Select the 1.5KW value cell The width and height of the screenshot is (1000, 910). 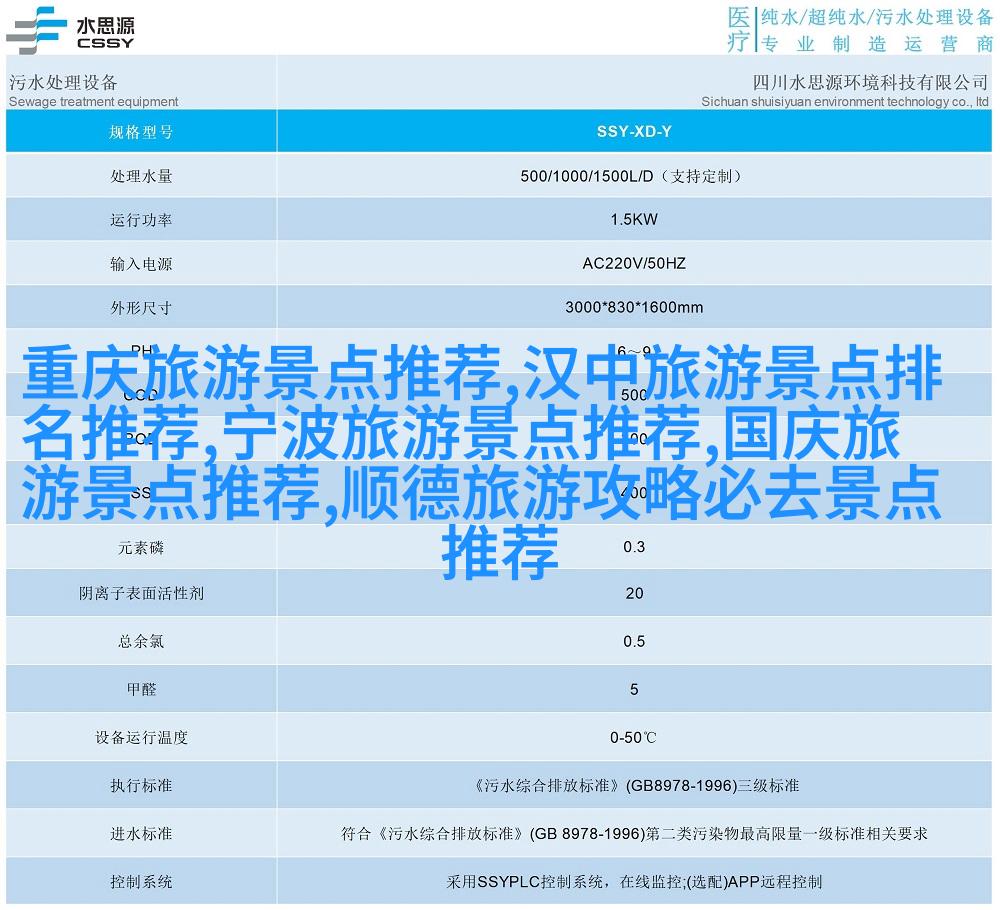(634, 220)
